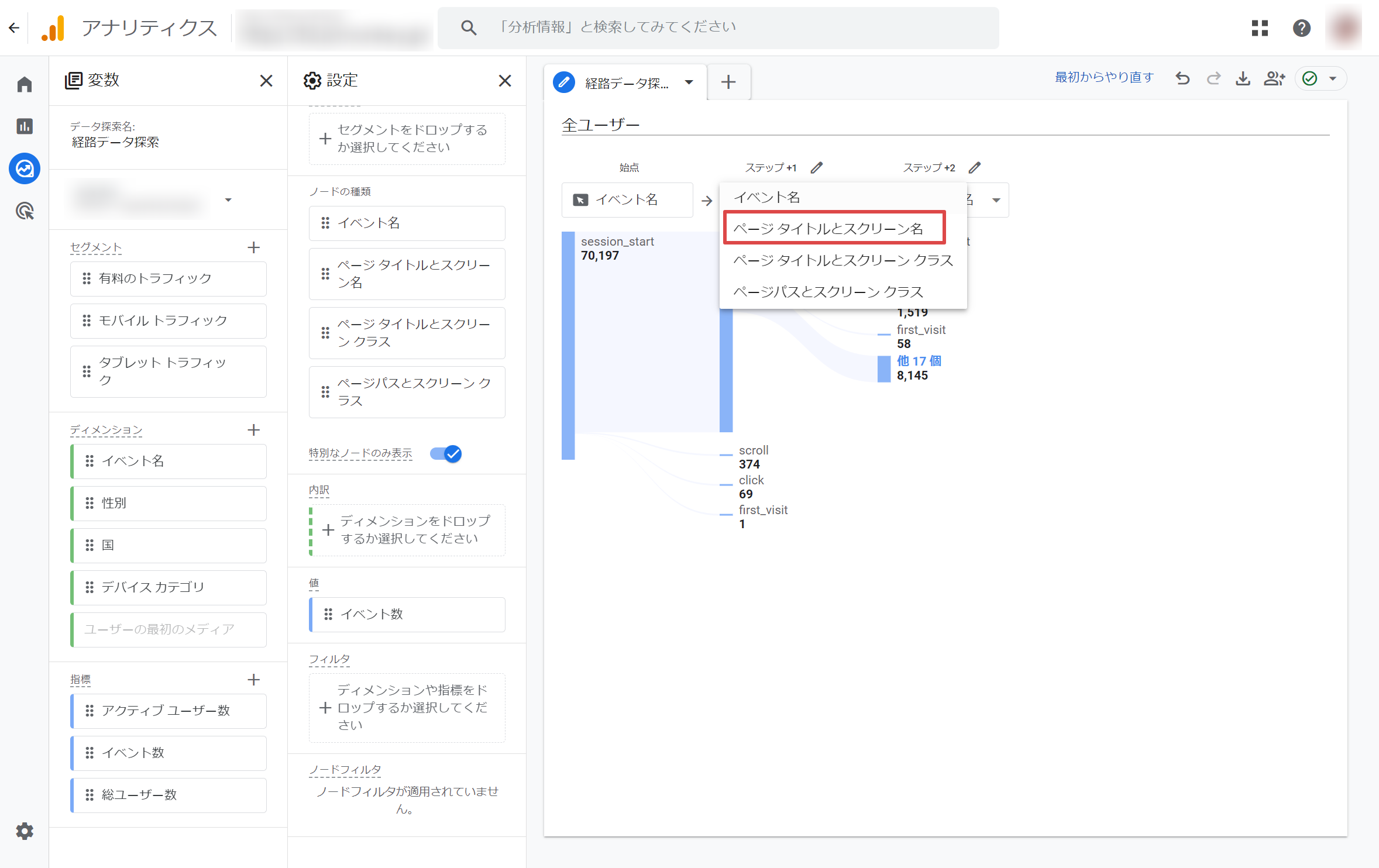Click the redo arrow icon
The height and width of the screenshot is (868, 1379).
tap(1213, 78)
